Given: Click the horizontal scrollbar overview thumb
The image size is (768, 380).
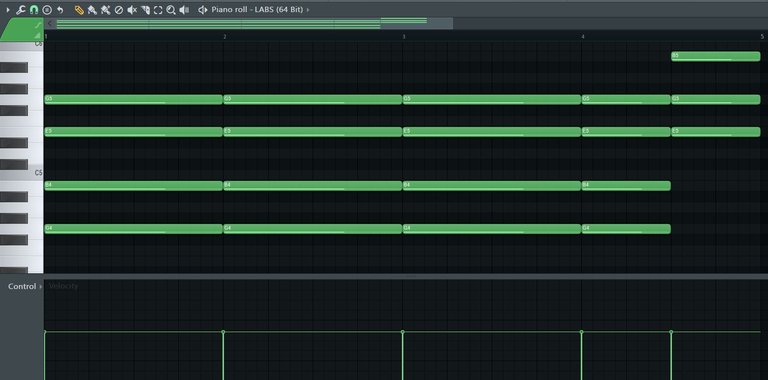Looking at the screenshot, I should [255, 24].
